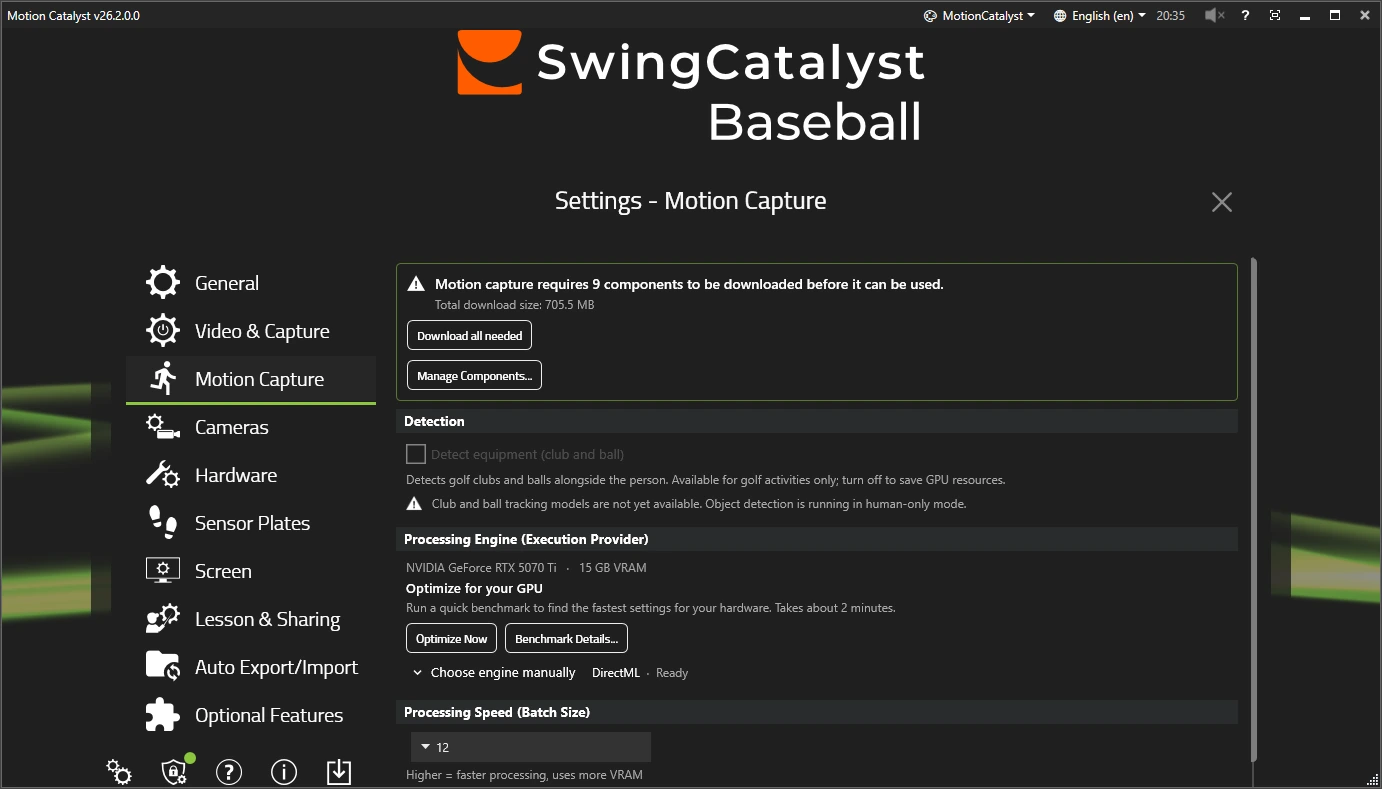Click Optimize Now button

point(452,638)
